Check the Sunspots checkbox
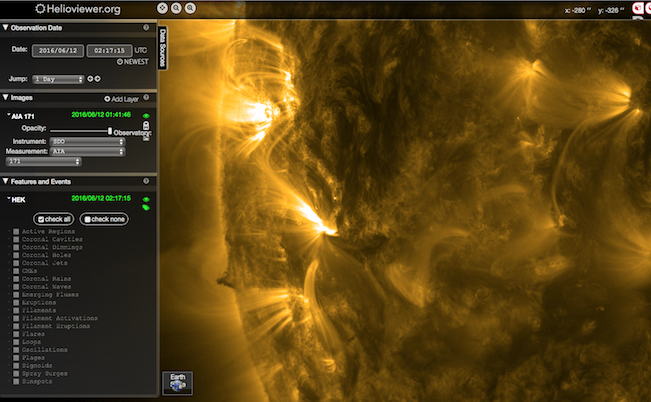The height and width of the screenshot is (402, 651). (x=16, y=381)
